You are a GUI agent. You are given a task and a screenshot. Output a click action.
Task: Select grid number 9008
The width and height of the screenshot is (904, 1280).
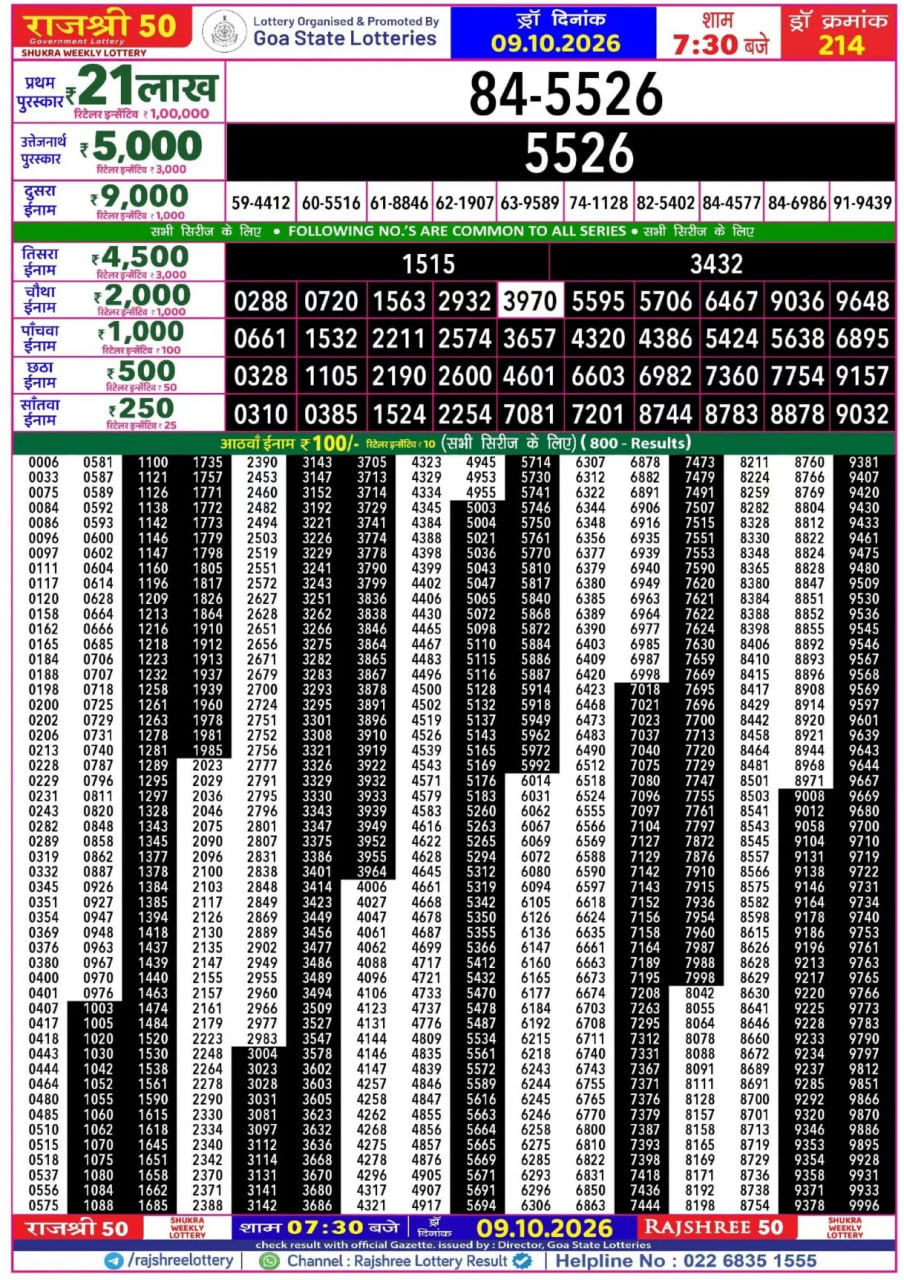[x=809, y=796]
